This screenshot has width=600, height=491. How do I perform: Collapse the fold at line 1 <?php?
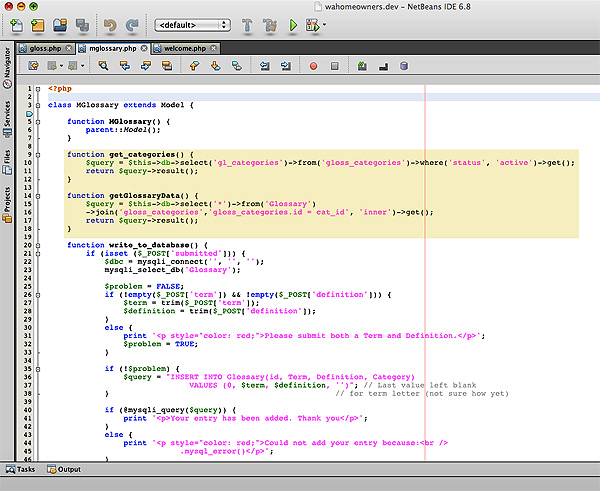(x=38, y=89)
